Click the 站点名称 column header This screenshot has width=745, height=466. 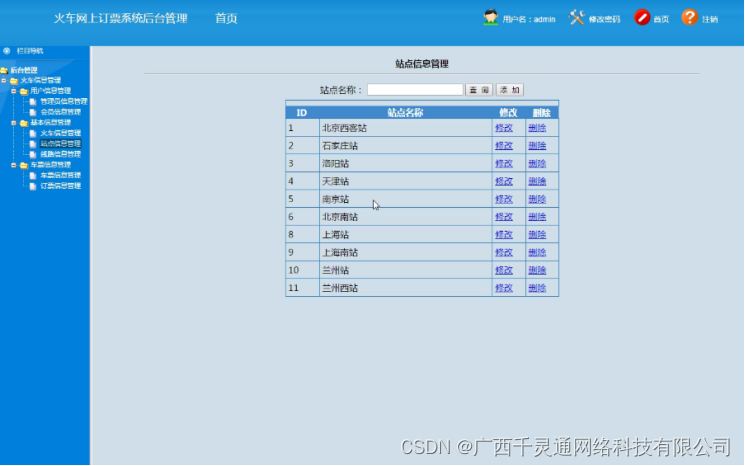[x=405, y=113]
